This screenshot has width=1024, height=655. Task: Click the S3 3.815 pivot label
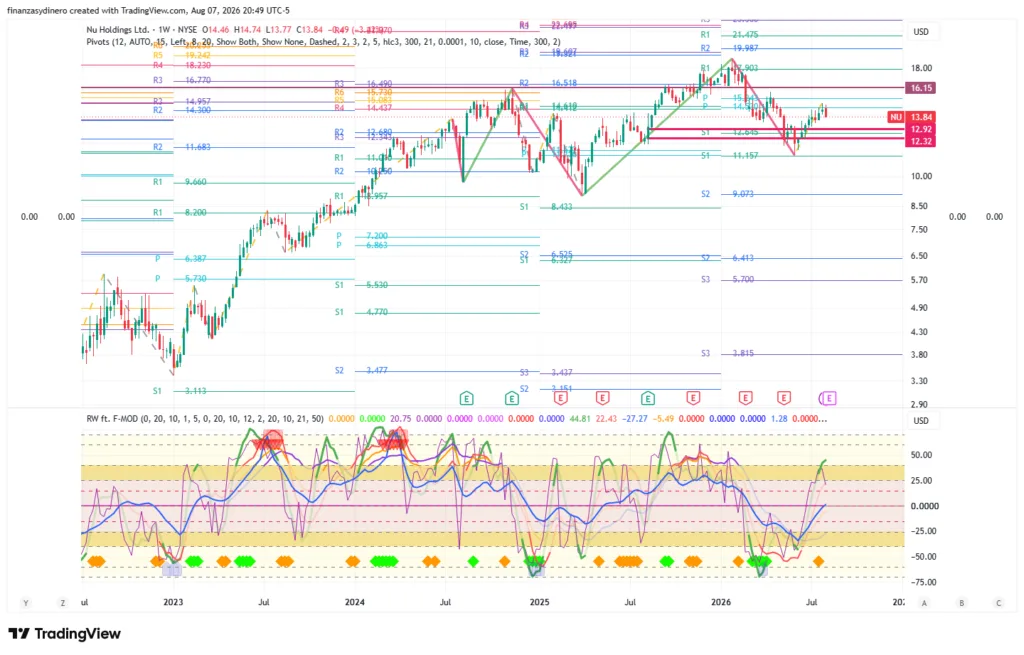pyautogui.click(x=728, y=354)
